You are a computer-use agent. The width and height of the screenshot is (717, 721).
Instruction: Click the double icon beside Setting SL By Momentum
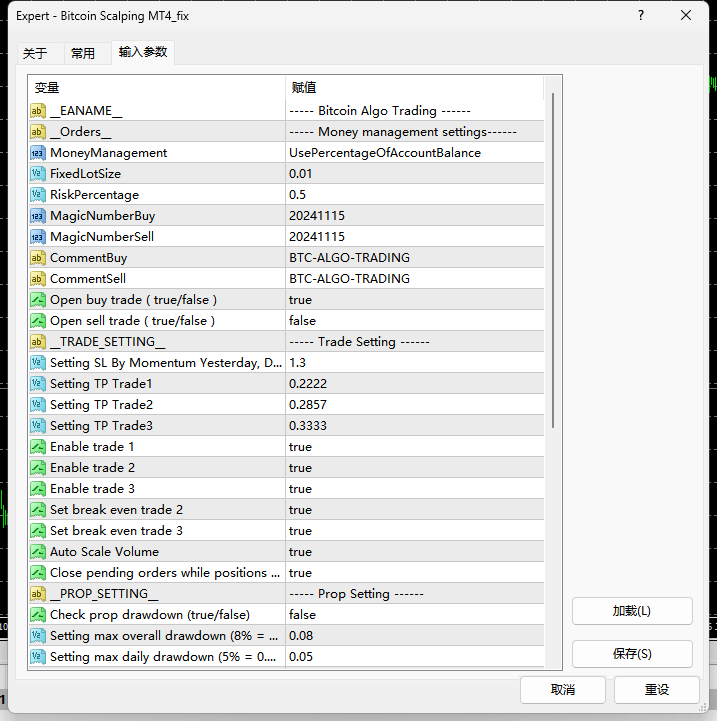tap(38, 363)
